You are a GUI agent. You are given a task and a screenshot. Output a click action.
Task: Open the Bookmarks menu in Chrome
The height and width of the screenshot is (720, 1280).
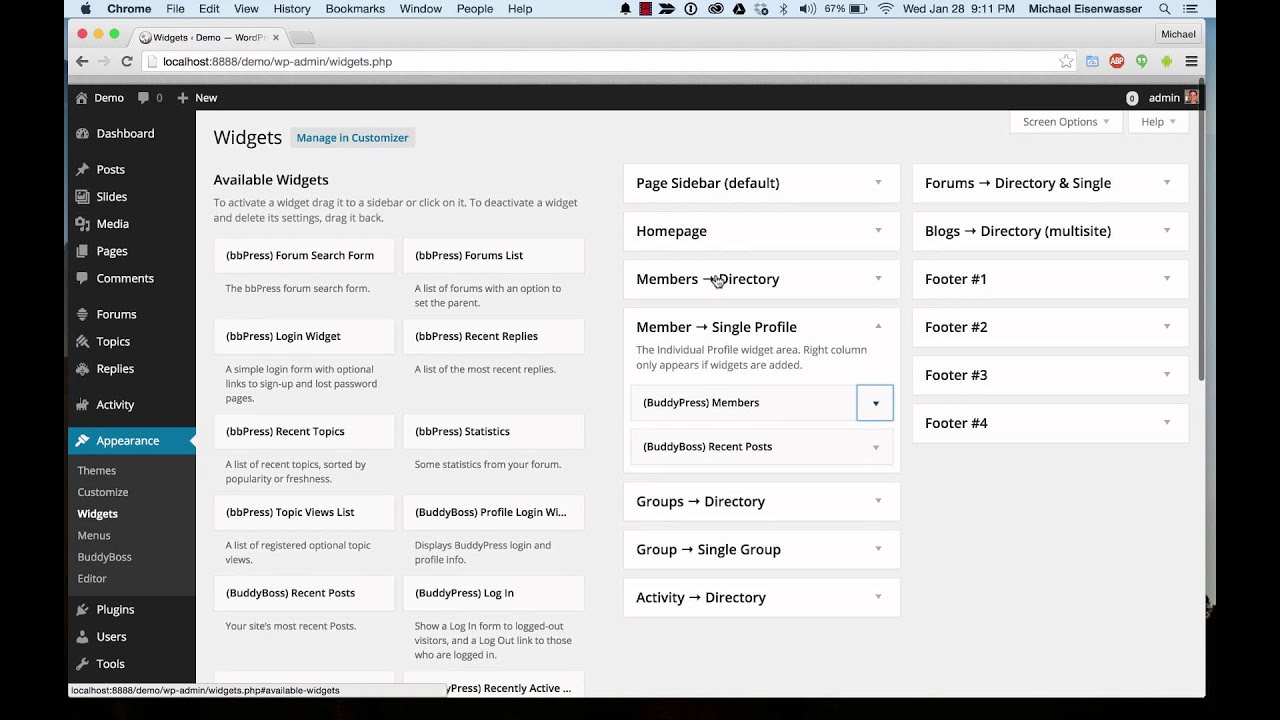[355, 9]
